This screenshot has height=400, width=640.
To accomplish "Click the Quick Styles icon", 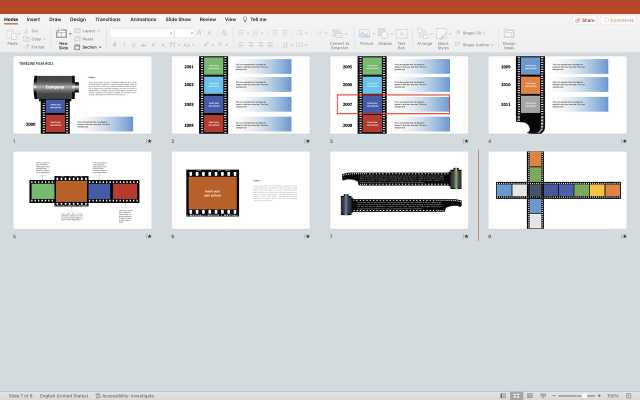I will click(443, 35).
